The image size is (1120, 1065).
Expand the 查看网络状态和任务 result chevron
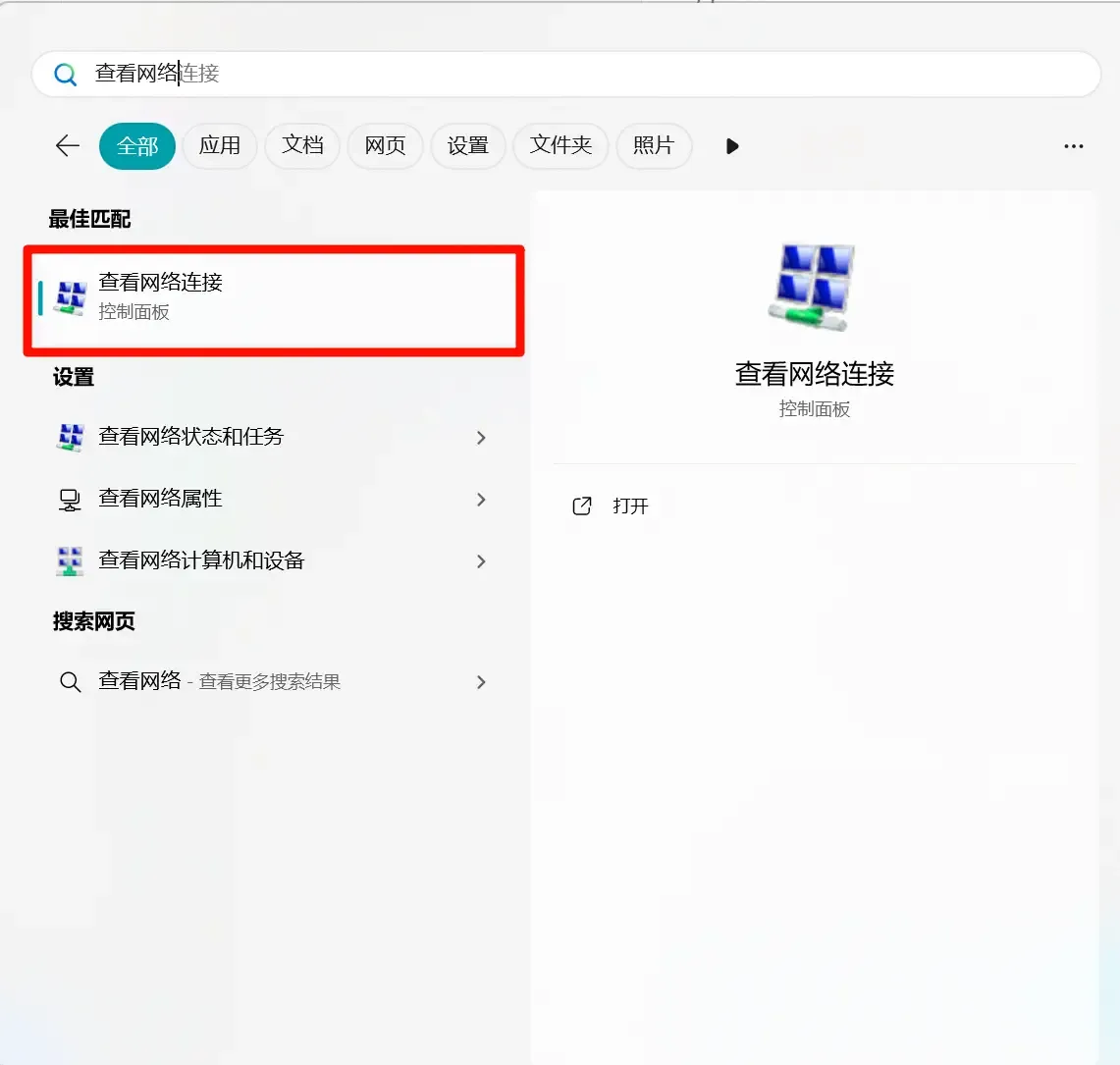click(x=481, y=437)
